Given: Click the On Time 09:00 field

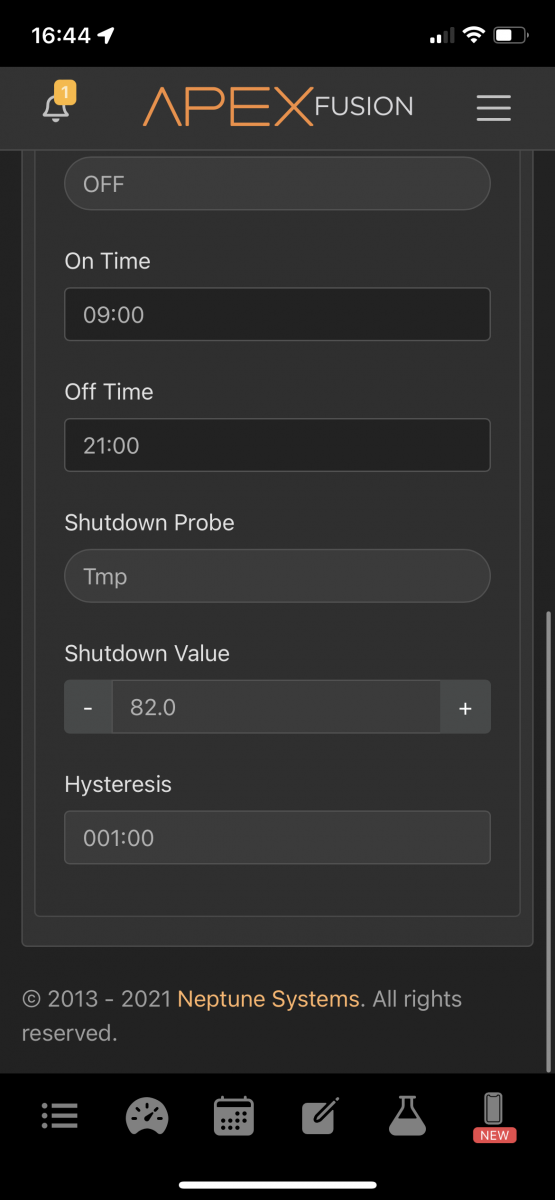Looking at the screenshot, I should (x=277, y=314).
